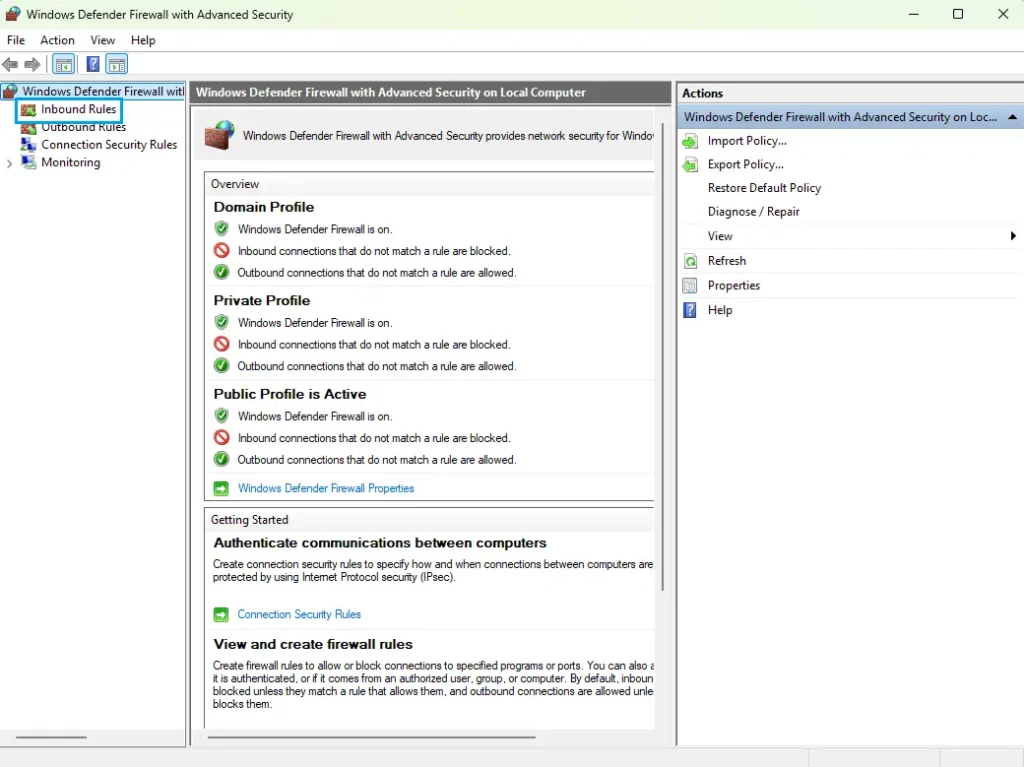Open the Connection Security Rules link
Image resolution: width=1024 pixels, height=767 pixels.
299,614
